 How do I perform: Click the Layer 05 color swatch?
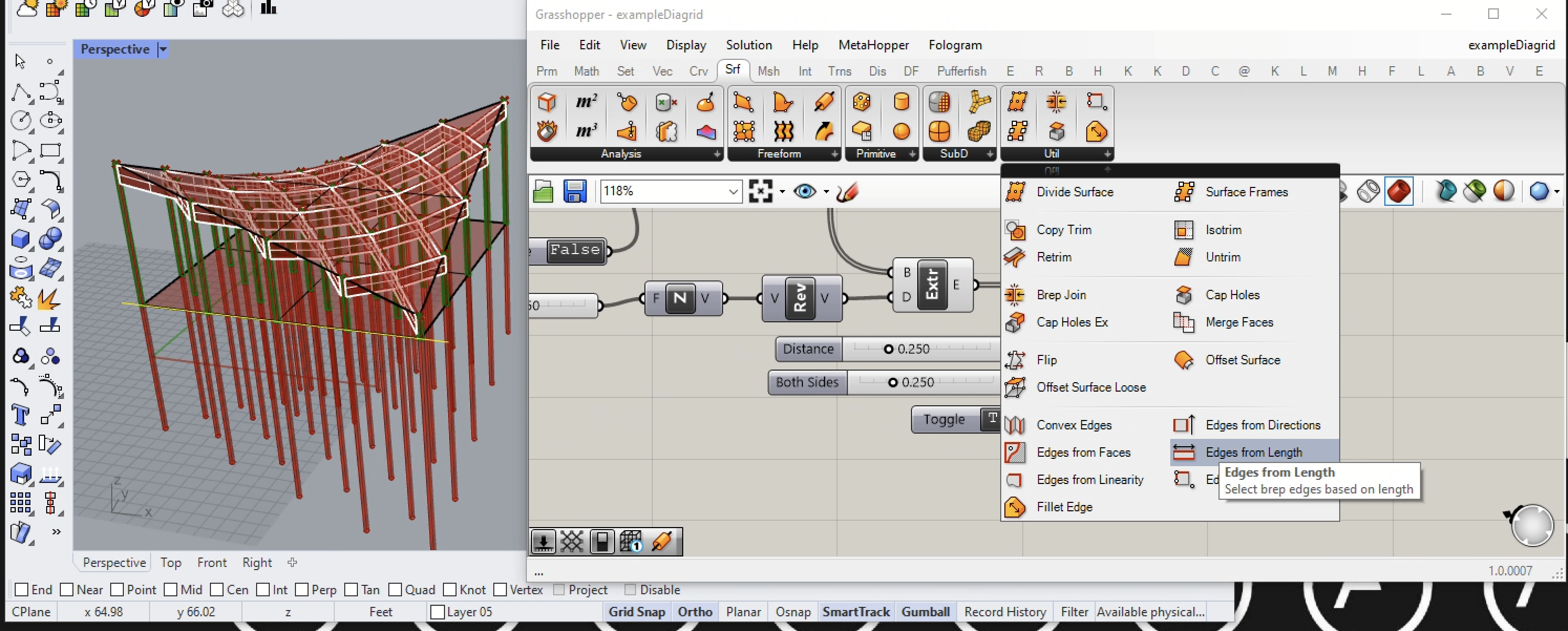click(x=437, y=612)
